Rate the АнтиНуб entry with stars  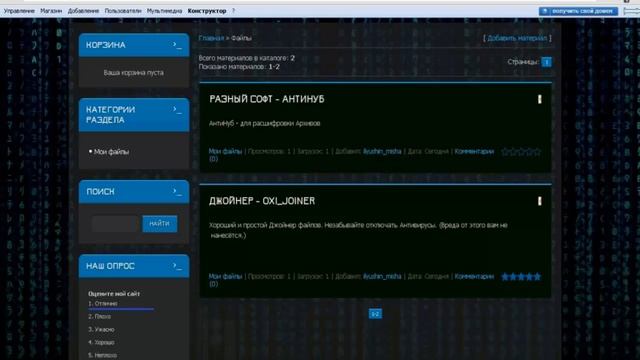(x=521, y=152)
